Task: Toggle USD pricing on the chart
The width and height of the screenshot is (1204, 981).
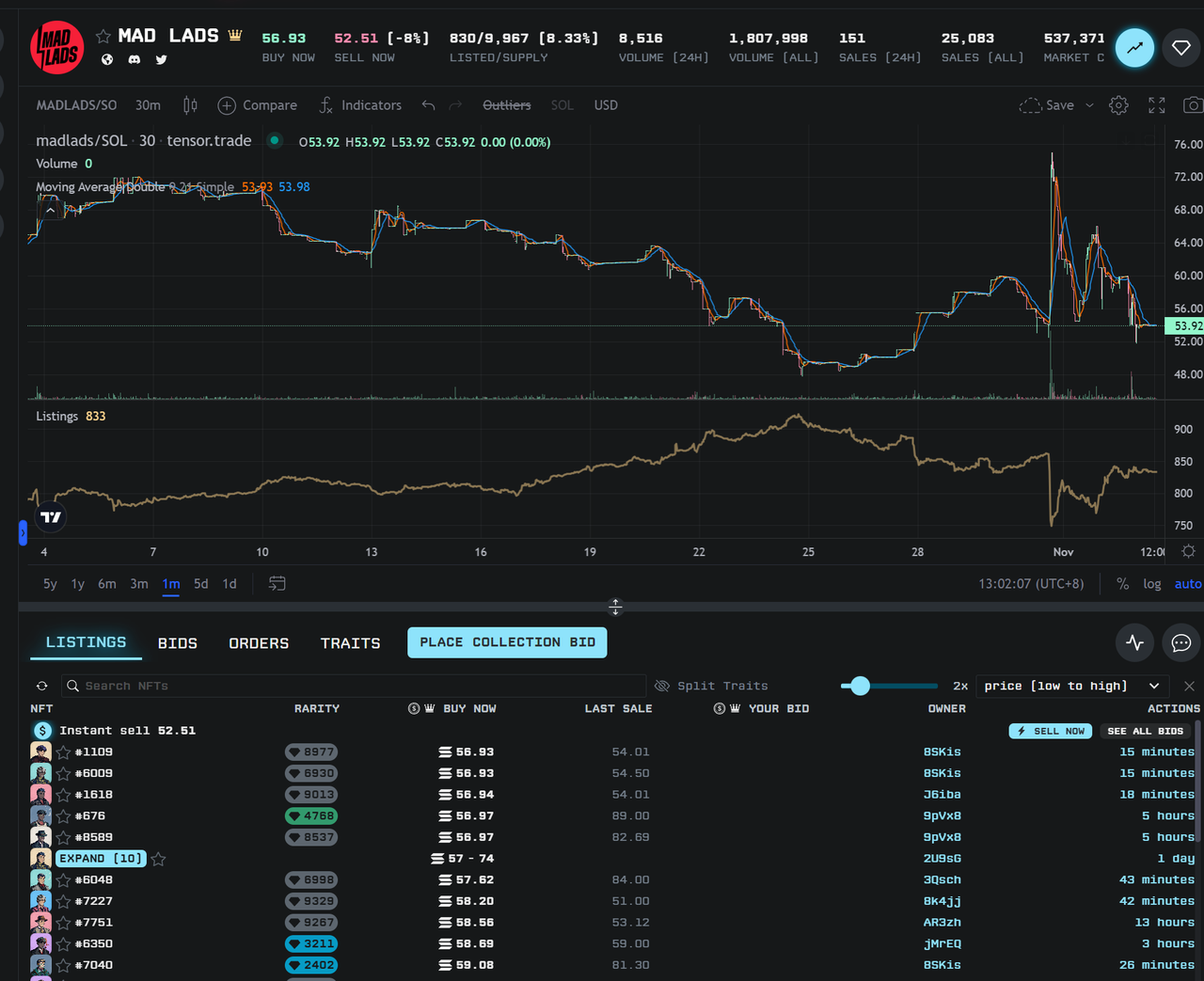Action: coord(605,105)
